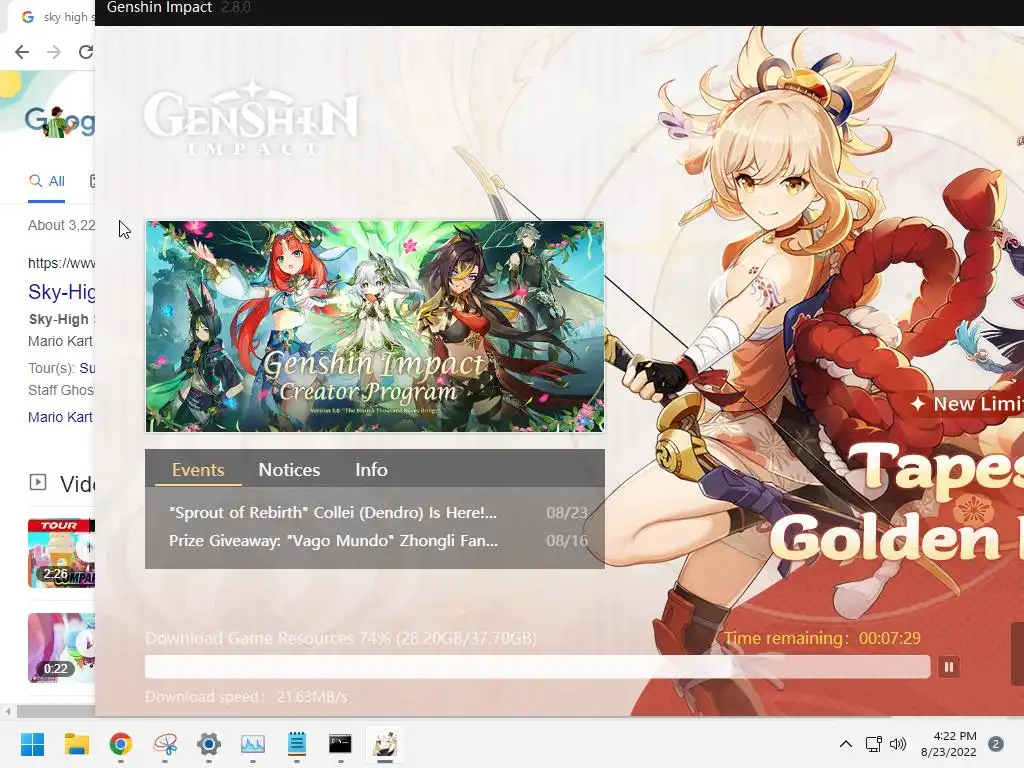
Task: Click the 08/23 date in events list
Action: [x=567, y=513]
